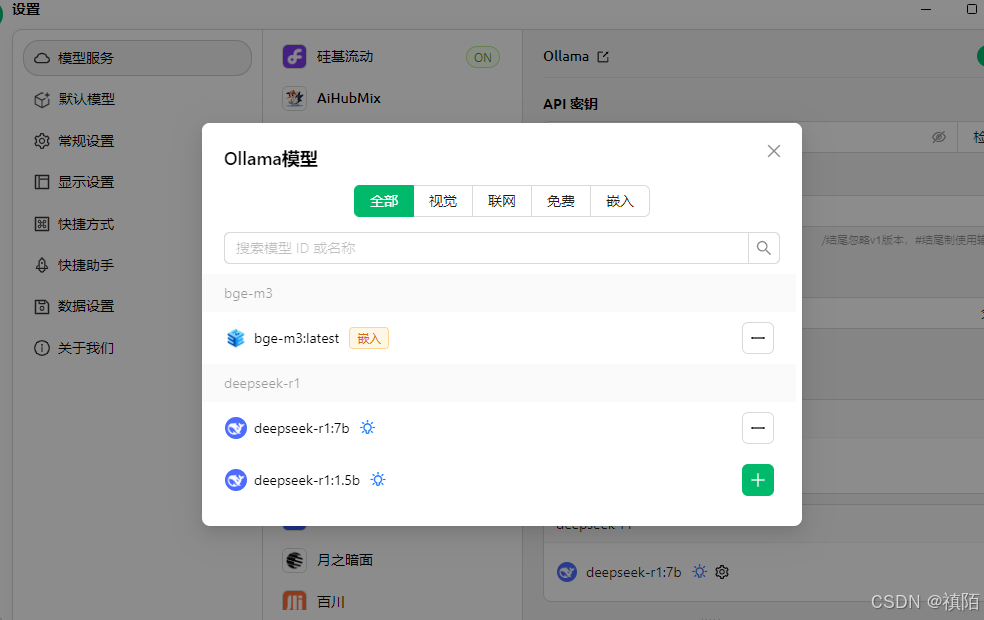
Task: Click the cube icon of 默认模型
Action: [42, 100]
